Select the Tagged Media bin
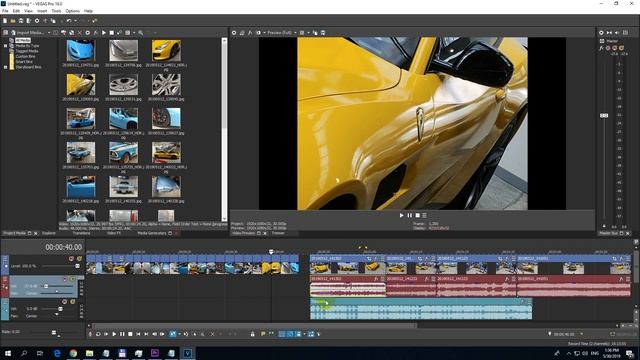Image resolution: width=640 pixels, height=360 pixels. (x=27, y=51)
